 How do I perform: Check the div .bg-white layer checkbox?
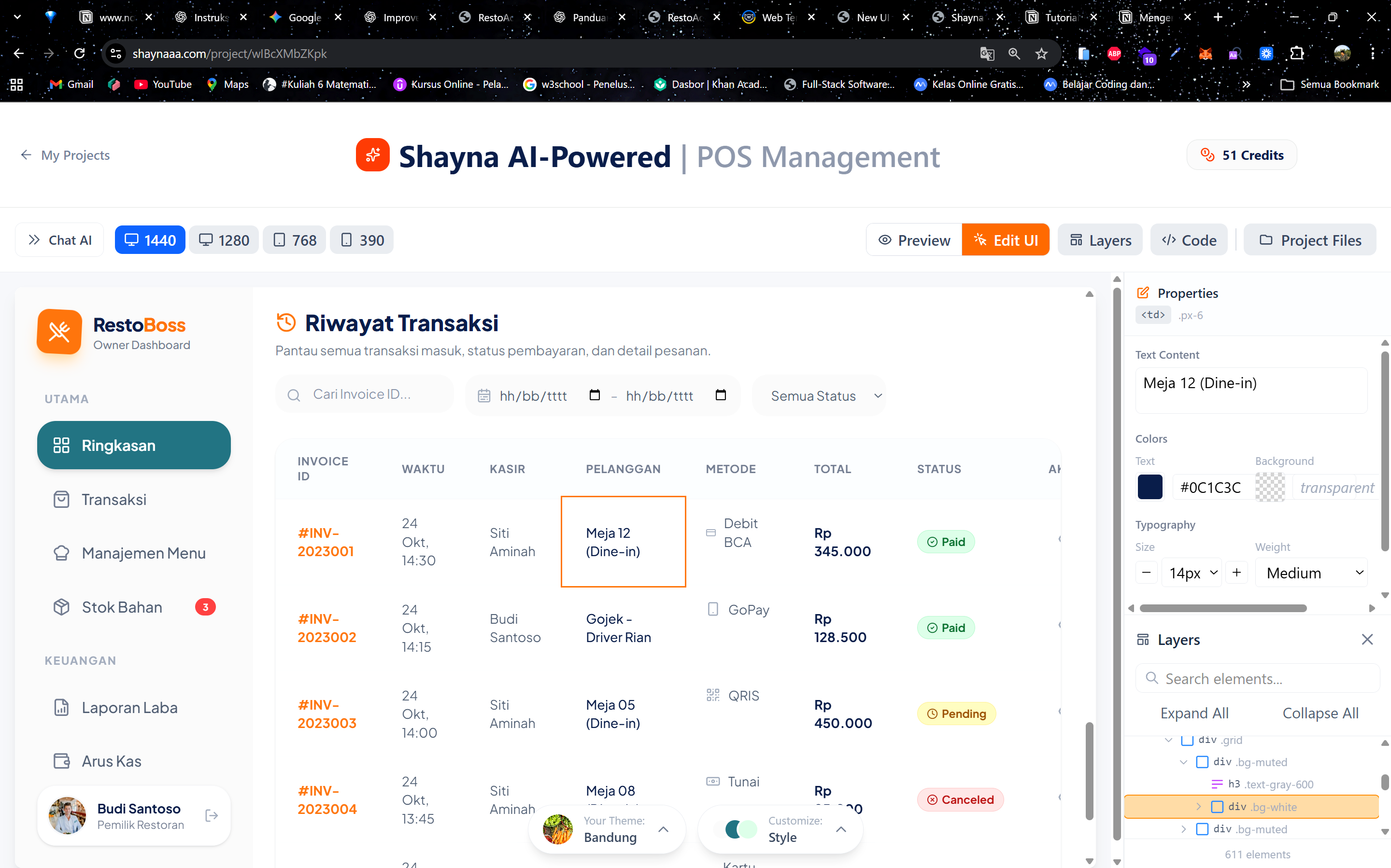(x=1218, y=807)
